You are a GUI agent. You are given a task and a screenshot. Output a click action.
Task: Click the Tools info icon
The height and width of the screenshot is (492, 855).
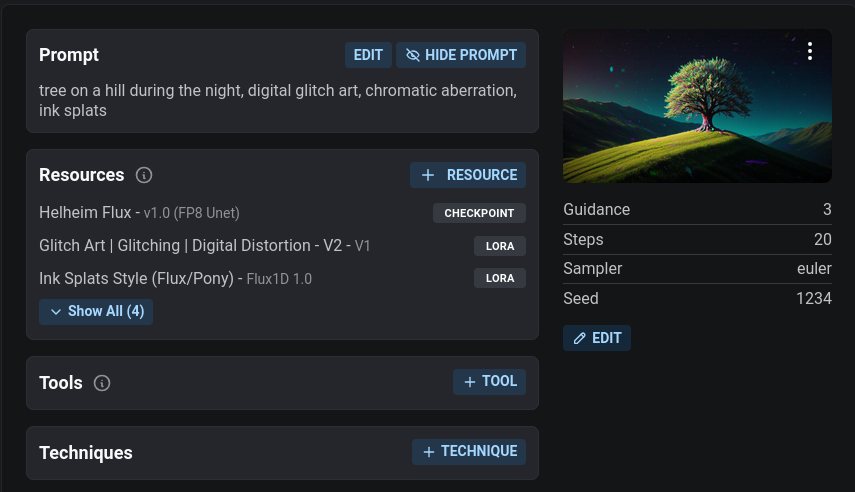pos(102,383)
